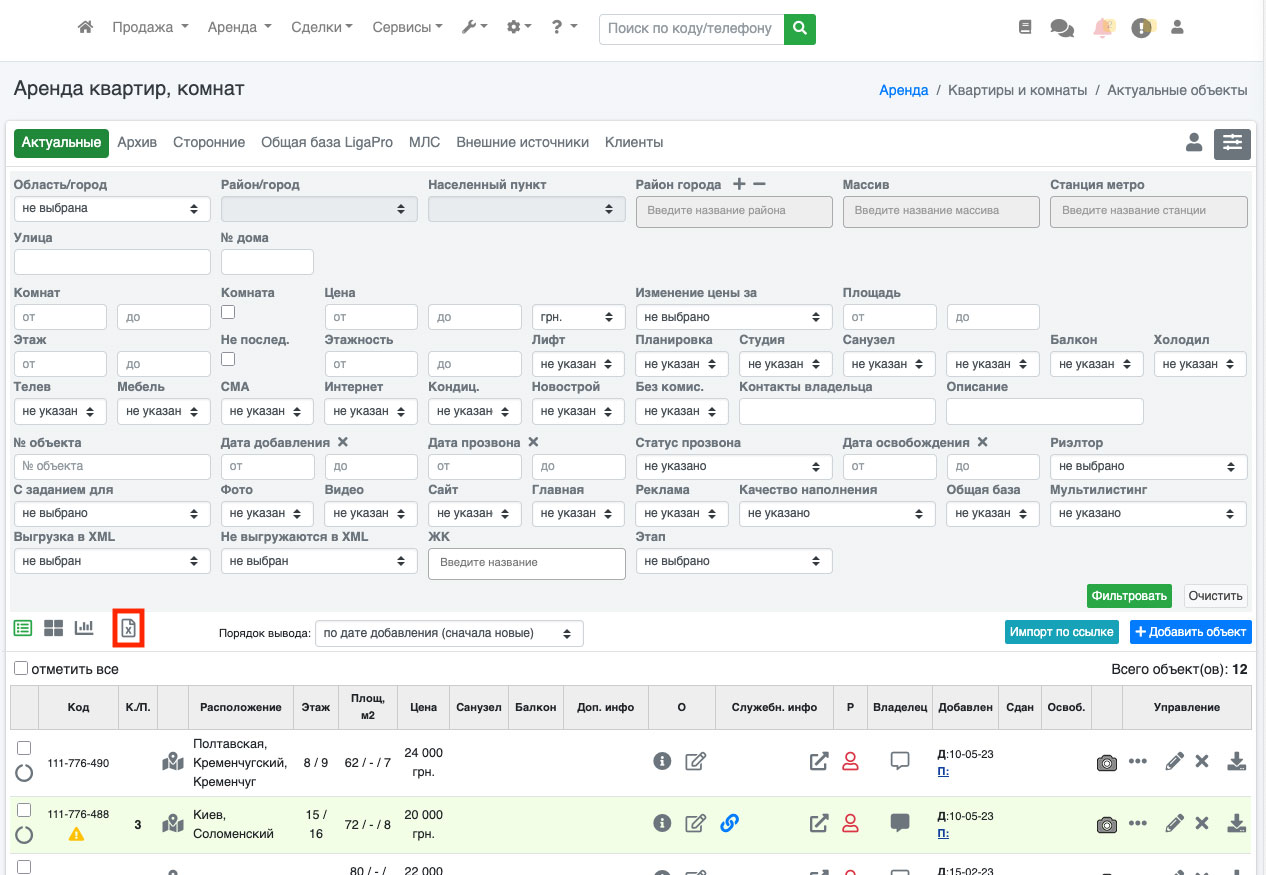This screenshot has width=1266, height=875.
Task: Expand the 'Порядок вывода' sort dropdown
Action: click(449, 633)
